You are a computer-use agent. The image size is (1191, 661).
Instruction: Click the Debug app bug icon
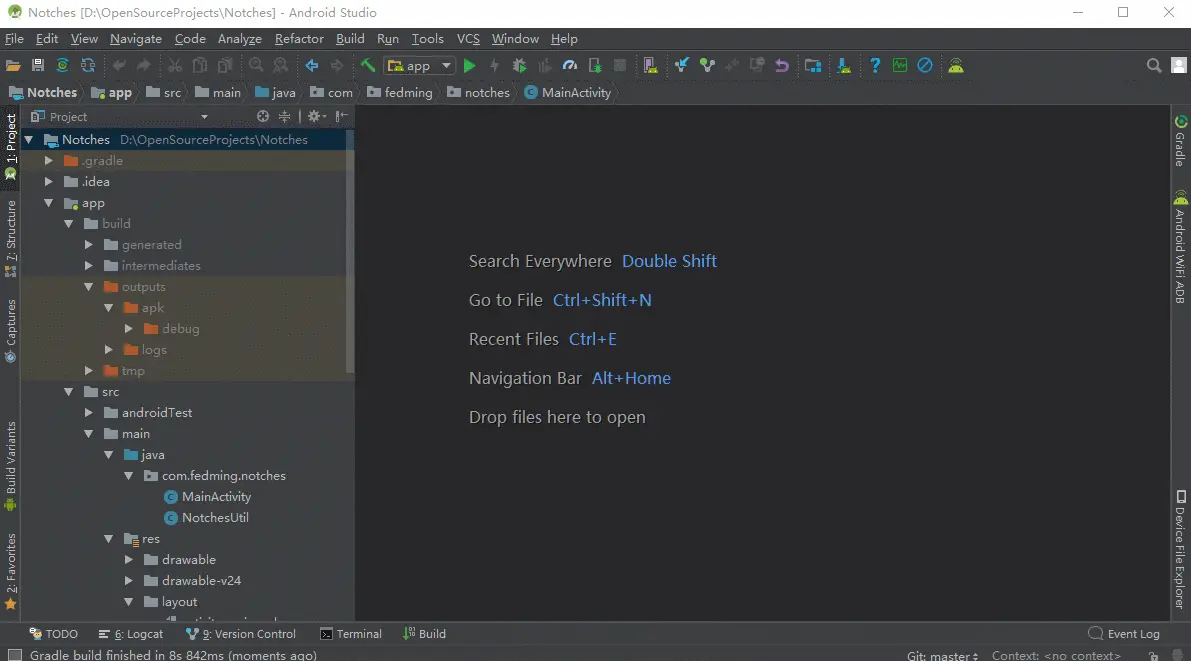click(x=520, y=66)
